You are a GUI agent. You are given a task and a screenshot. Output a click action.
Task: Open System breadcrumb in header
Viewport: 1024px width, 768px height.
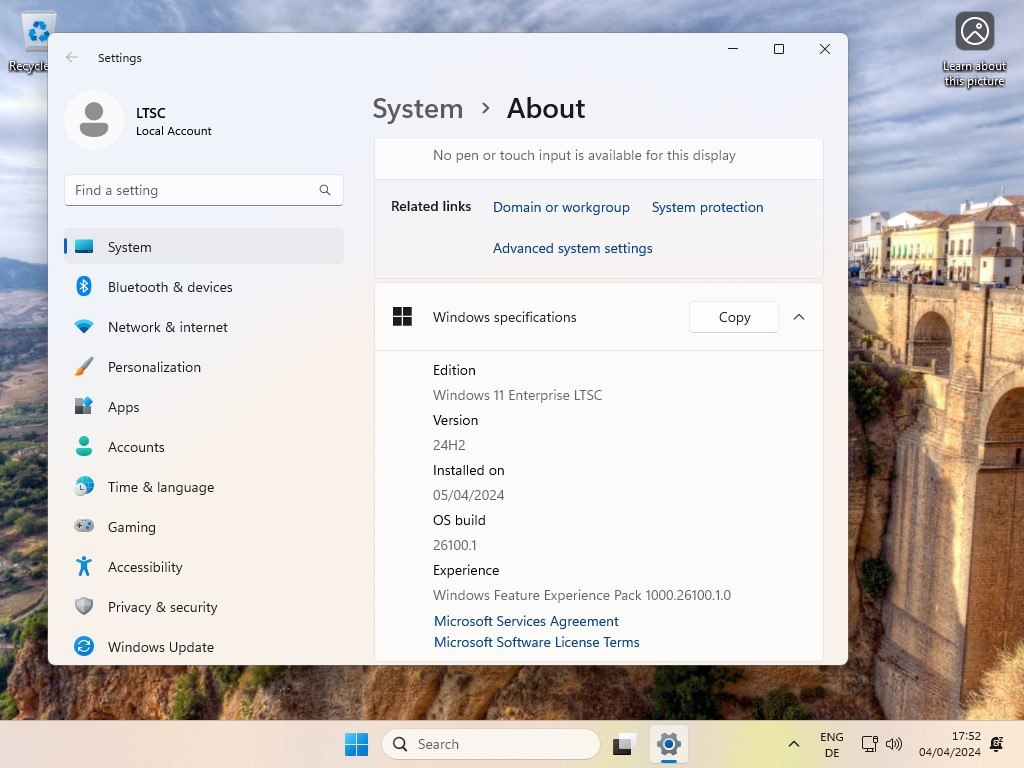(x=417, y=108)
